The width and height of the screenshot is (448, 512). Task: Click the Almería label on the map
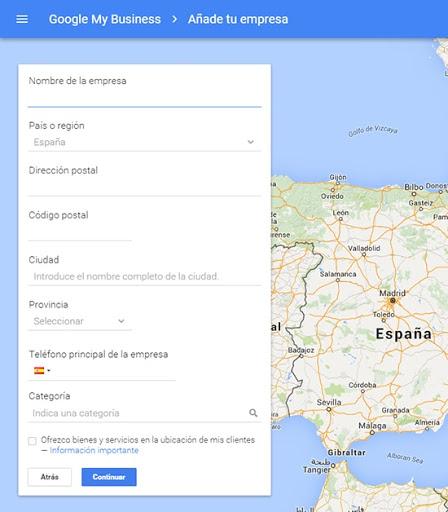point(427,422)
